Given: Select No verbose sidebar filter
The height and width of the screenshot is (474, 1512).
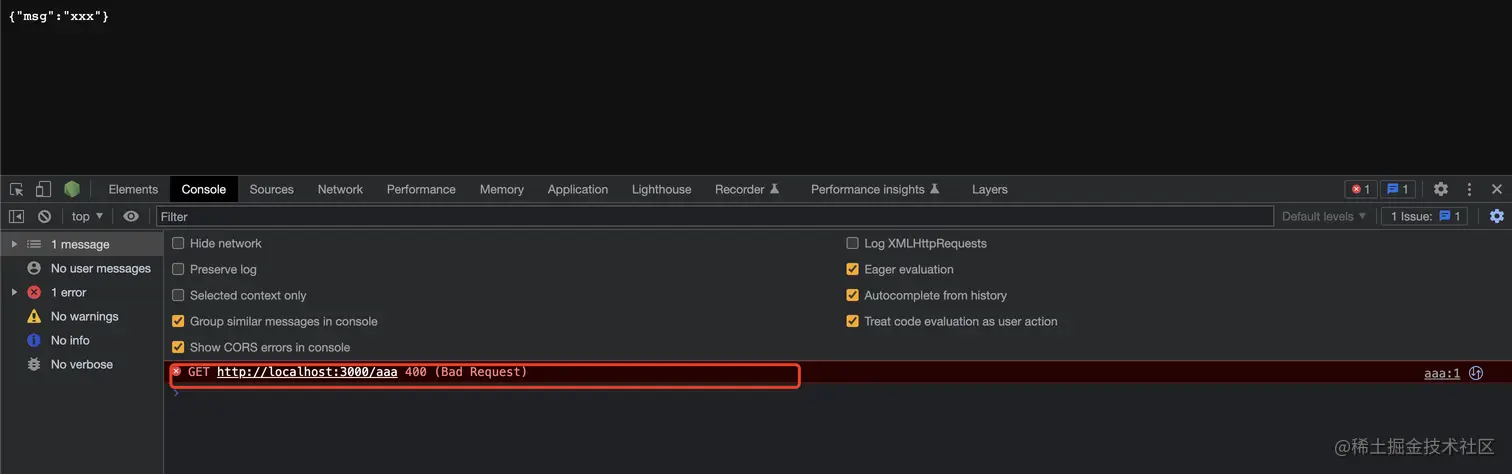Looking at the screenshot, I should (81, 364).
